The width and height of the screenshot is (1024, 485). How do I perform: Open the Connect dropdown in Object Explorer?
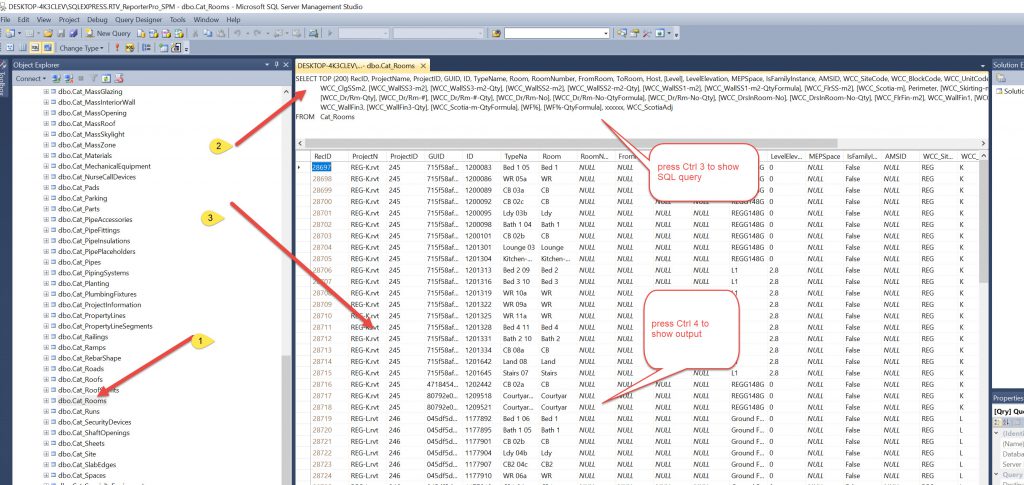30,78
